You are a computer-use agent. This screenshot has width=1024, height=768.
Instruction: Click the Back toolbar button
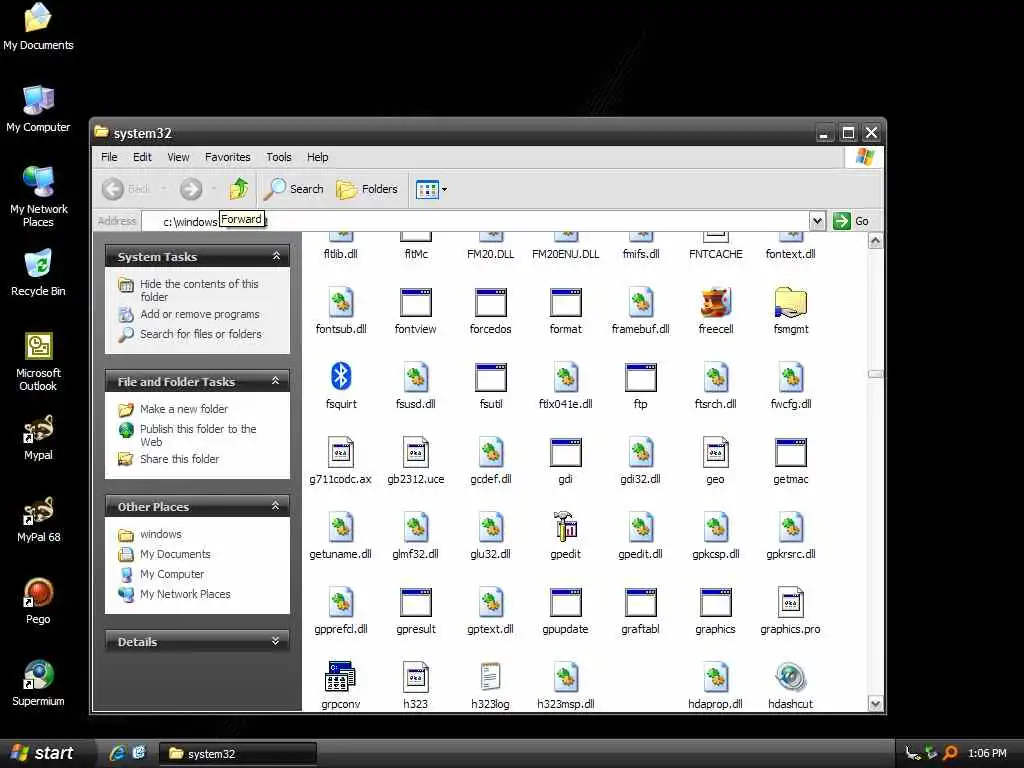coord(127,189)
